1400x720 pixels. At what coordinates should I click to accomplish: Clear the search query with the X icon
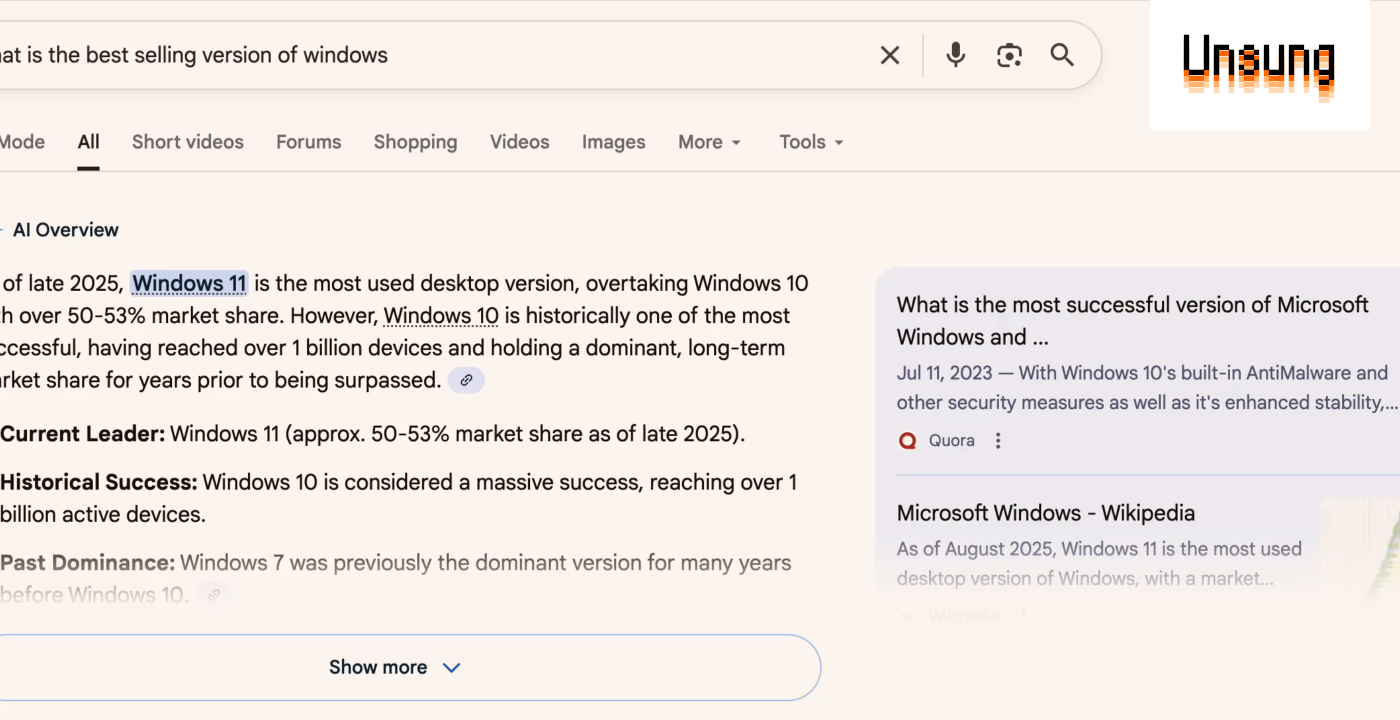889,55
